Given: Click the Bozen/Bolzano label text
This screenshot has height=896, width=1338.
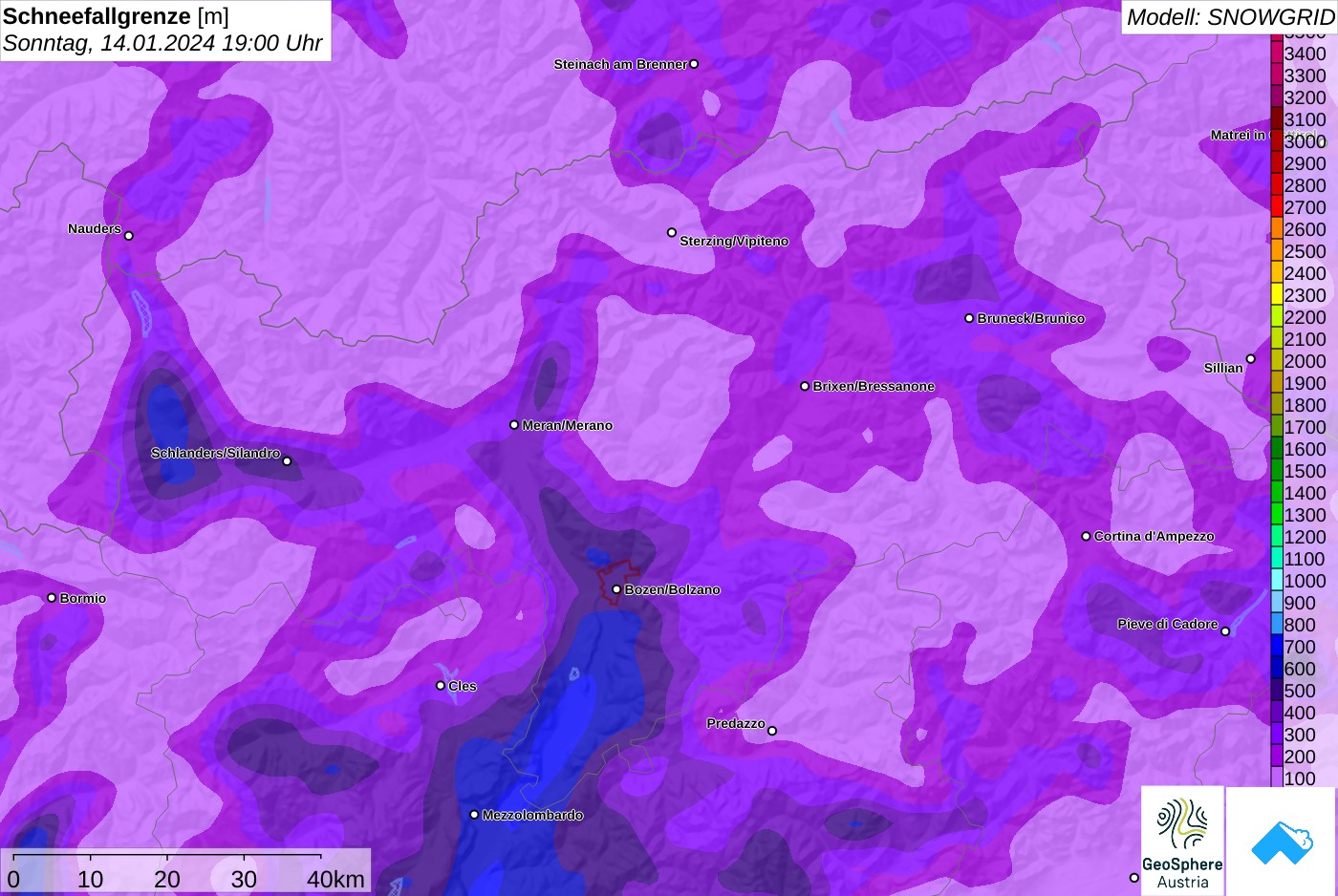Looking at the screenshot, I should click(x=672, y=589).
